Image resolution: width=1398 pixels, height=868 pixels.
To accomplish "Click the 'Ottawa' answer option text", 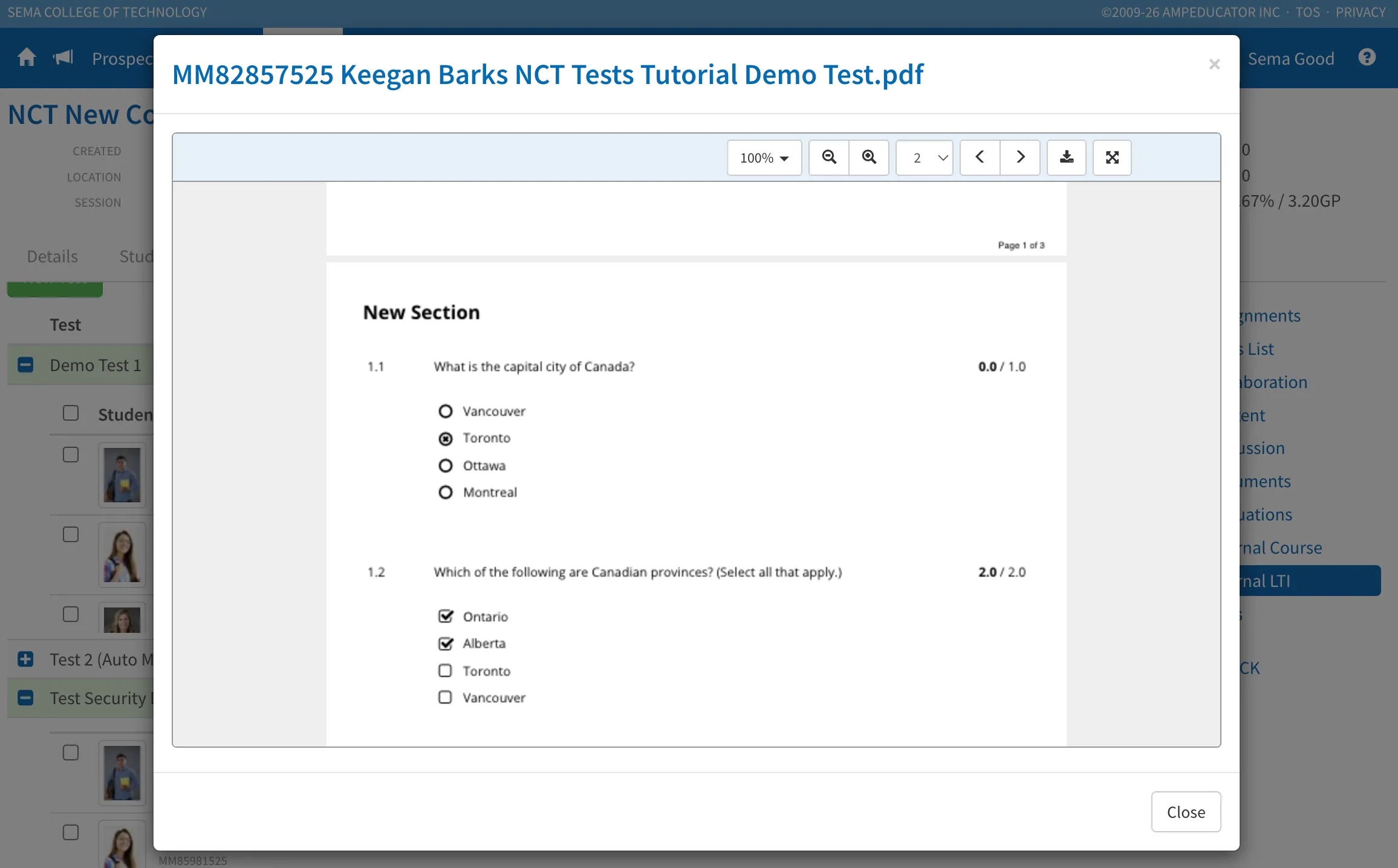I will (484, 466).
